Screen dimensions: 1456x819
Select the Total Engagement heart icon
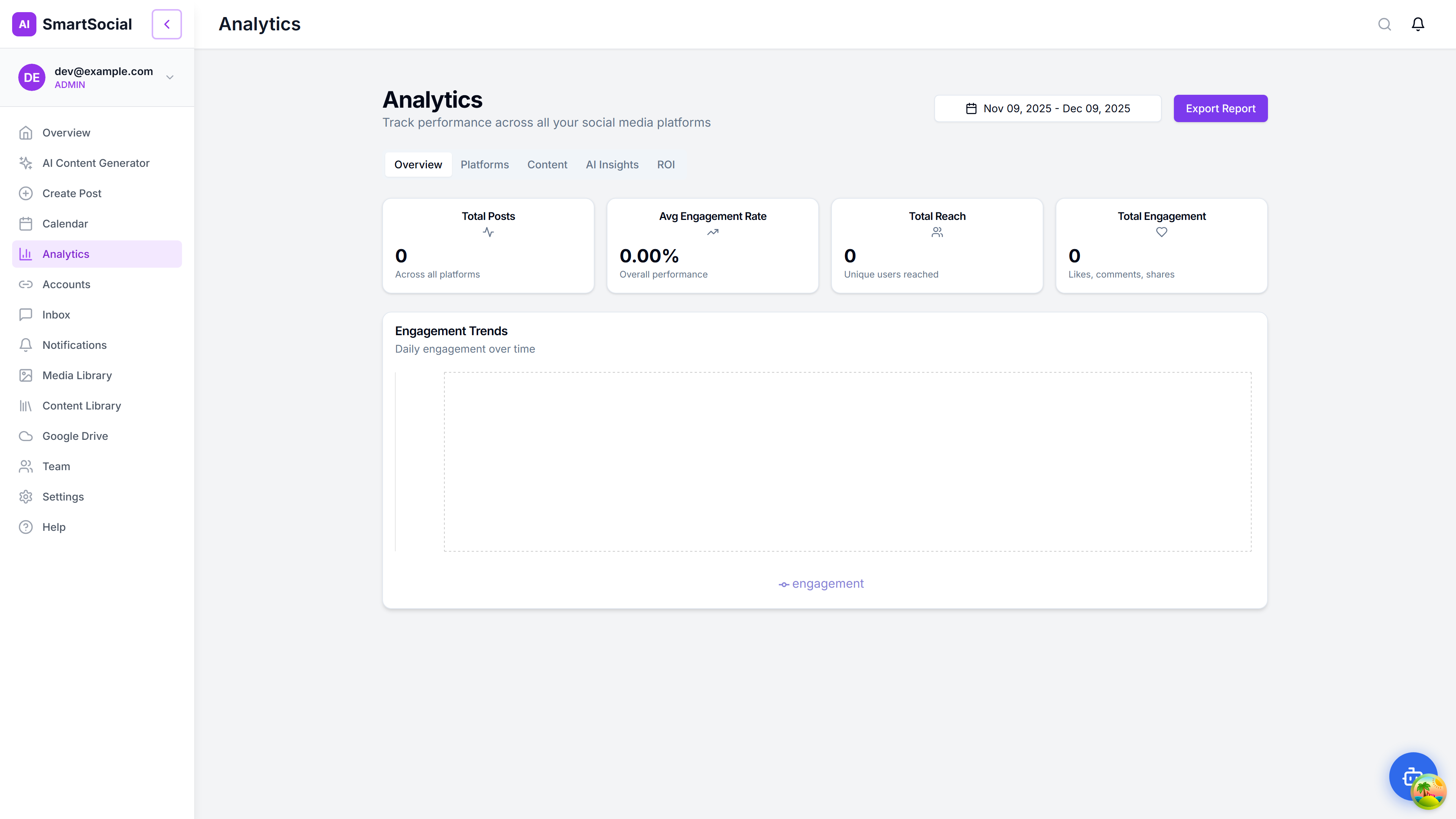[x=1161, y=232]
